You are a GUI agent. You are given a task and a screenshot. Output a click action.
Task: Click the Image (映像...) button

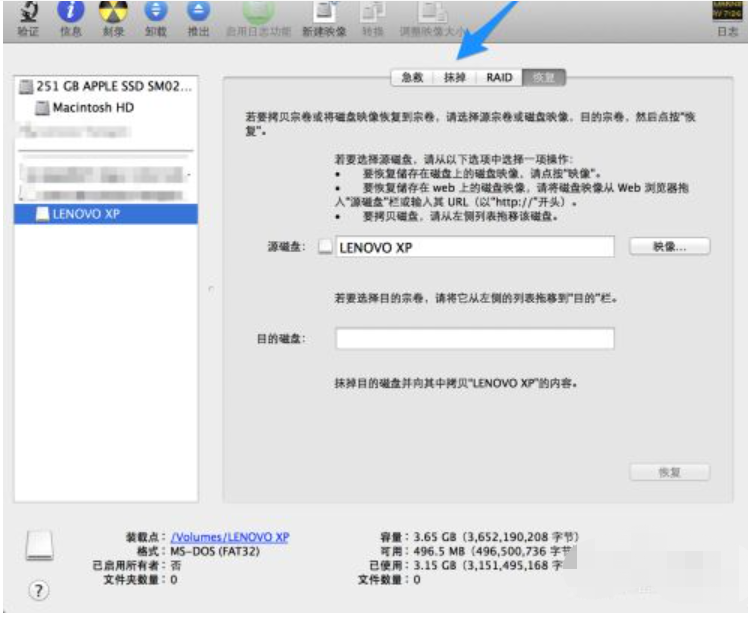point(669,246)
